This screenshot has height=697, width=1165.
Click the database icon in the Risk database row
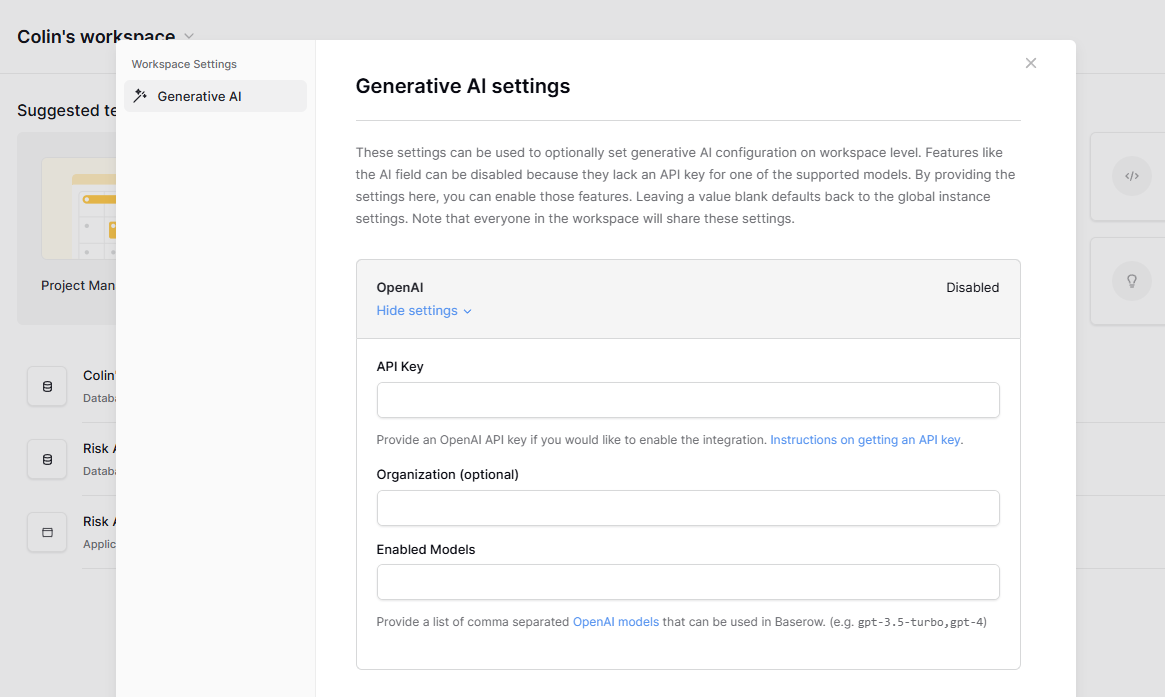(47, 459)
